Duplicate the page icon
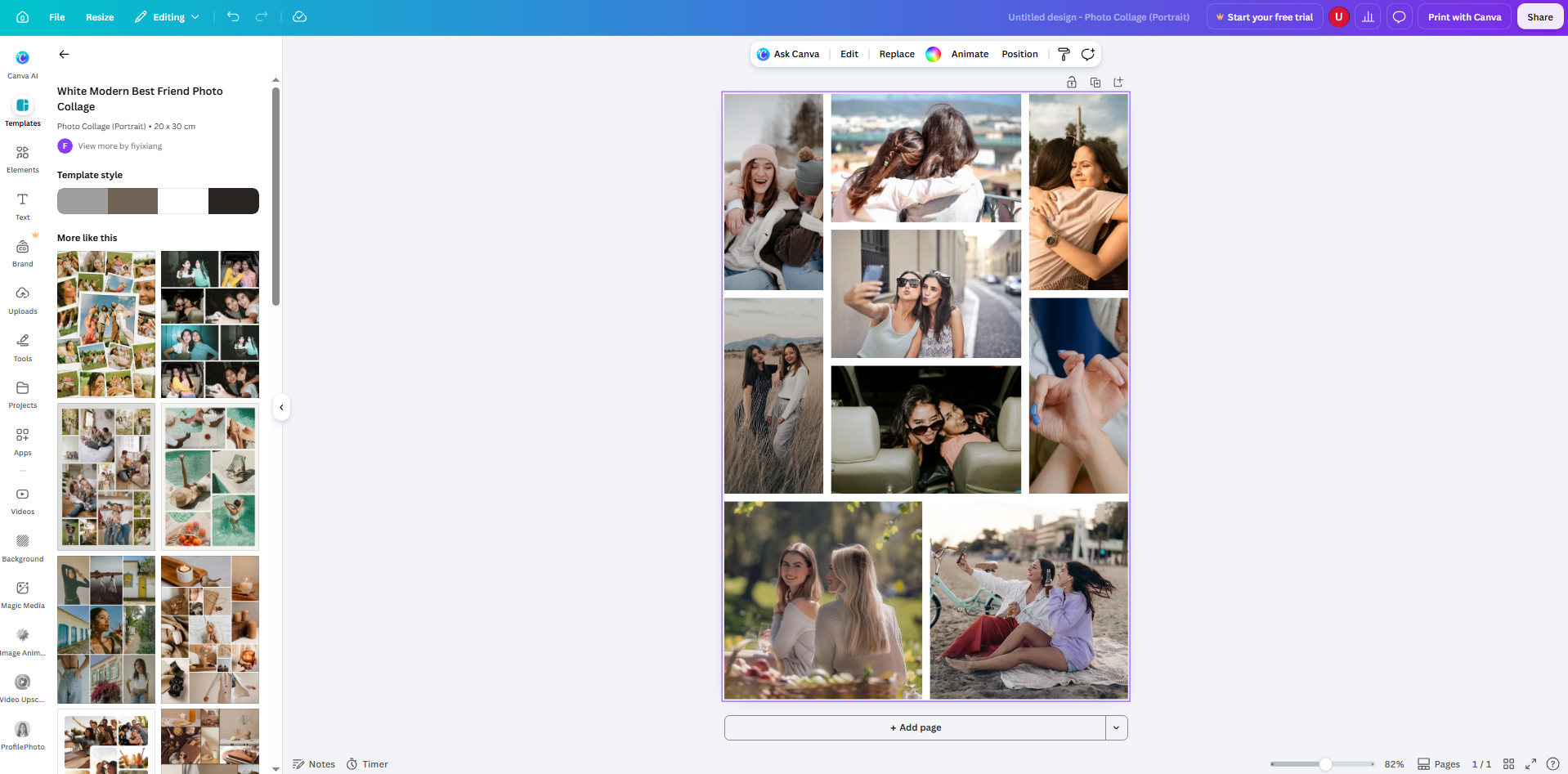Viewport: 1568px width, 774px height. point(1095,83)
